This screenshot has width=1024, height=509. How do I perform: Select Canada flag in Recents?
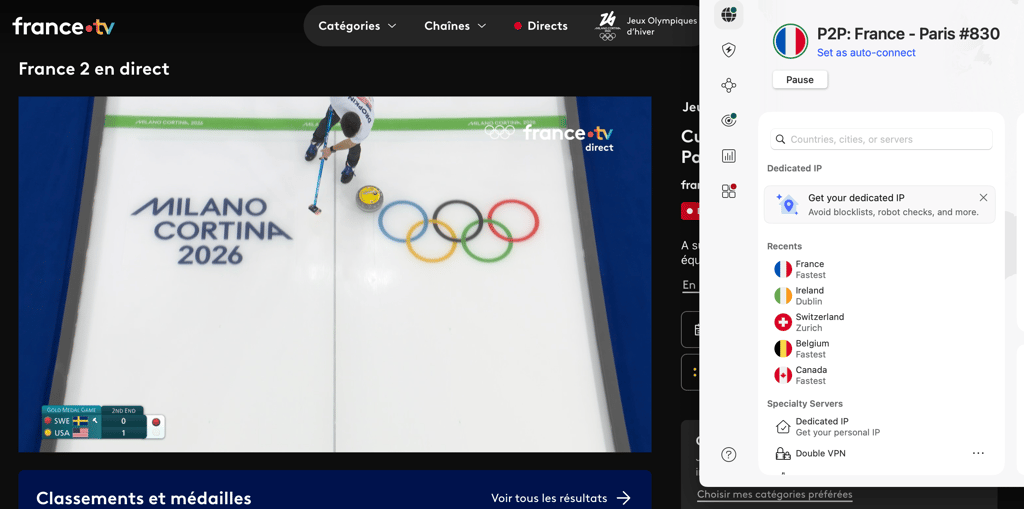tap(782, 375)
